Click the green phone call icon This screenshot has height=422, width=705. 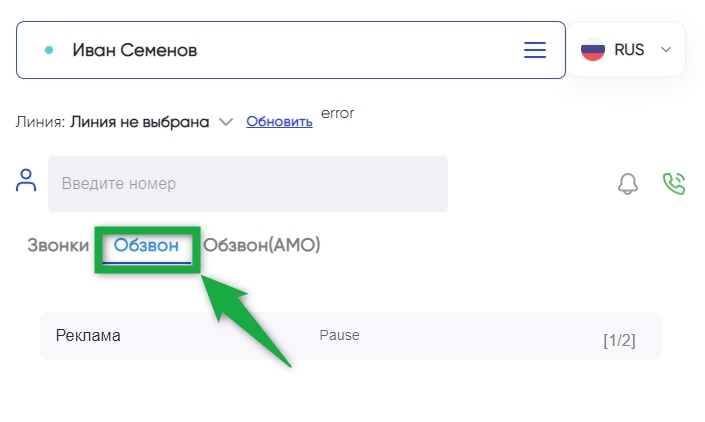674,184
